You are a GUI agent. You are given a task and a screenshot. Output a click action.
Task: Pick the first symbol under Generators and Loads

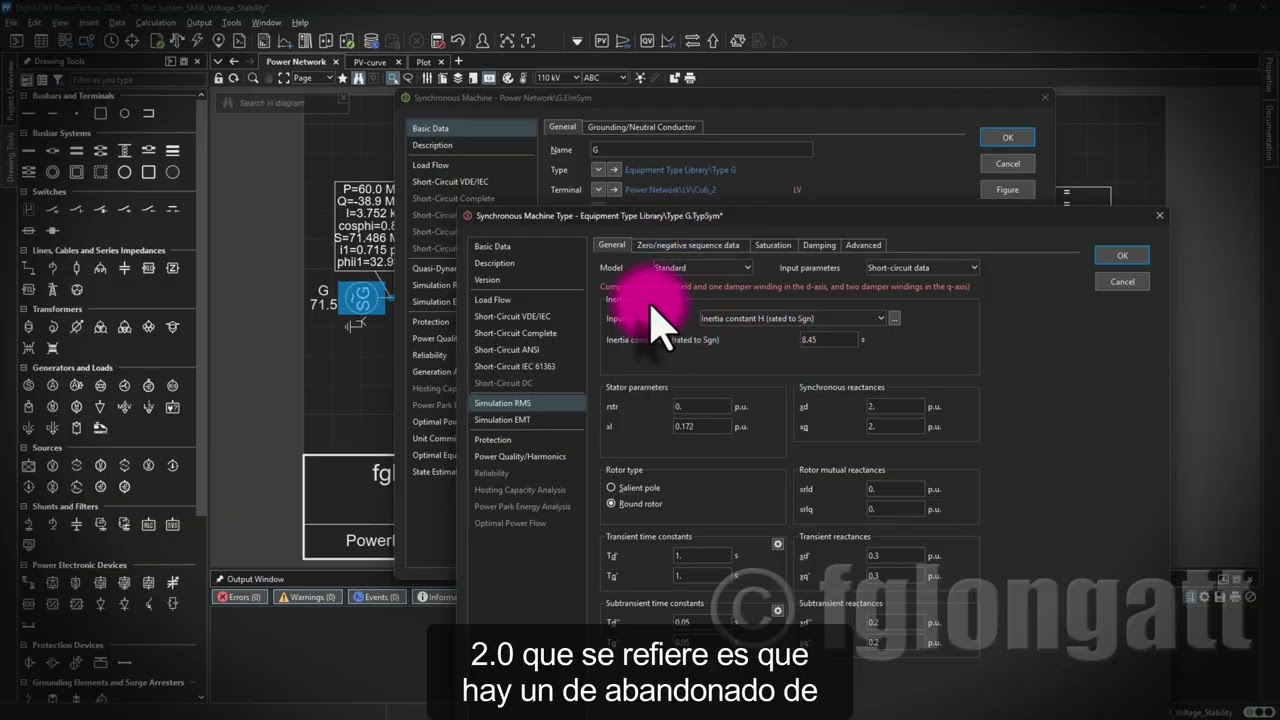tap(29, 386)
